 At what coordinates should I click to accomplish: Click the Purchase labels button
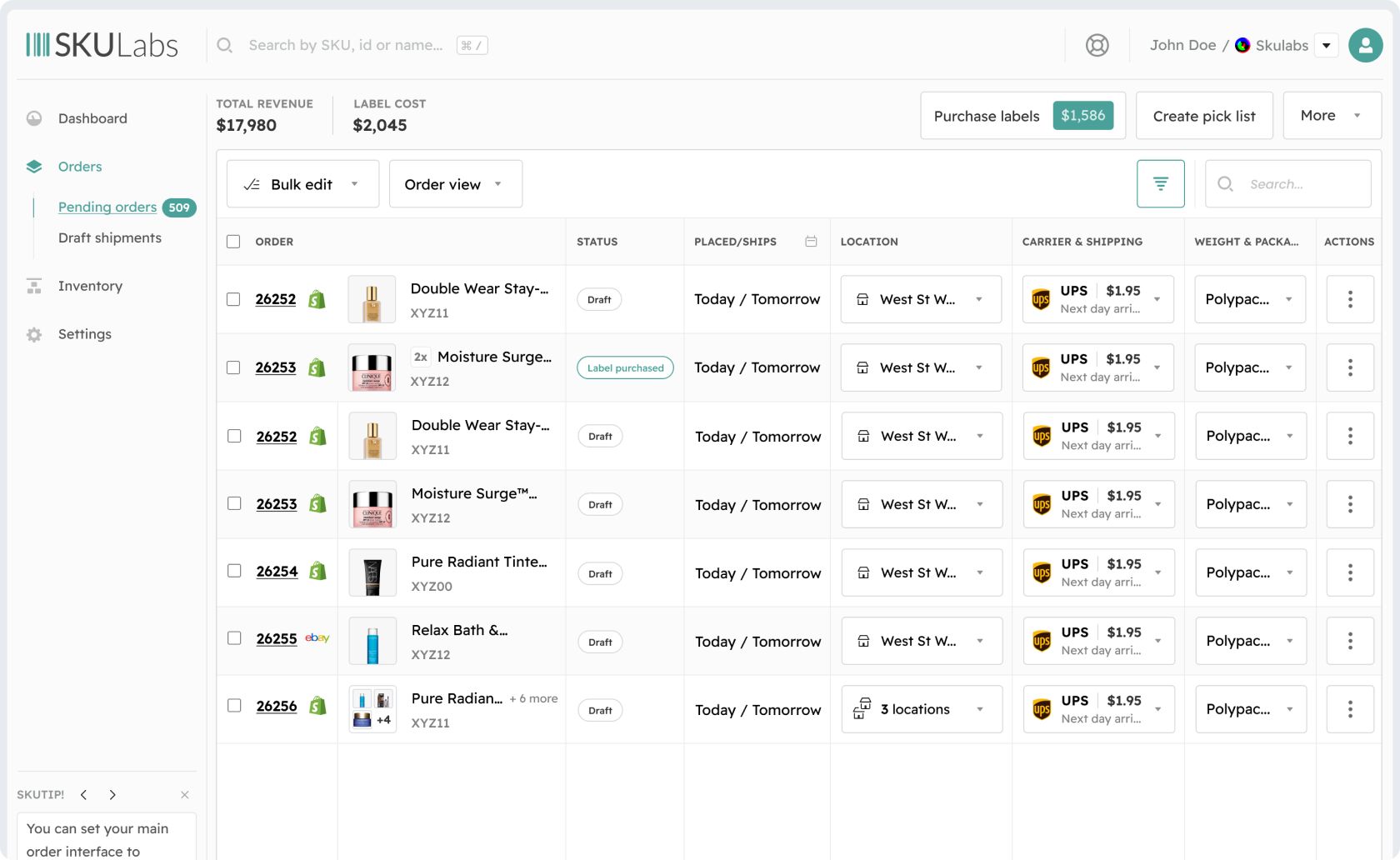[1022, 116]
